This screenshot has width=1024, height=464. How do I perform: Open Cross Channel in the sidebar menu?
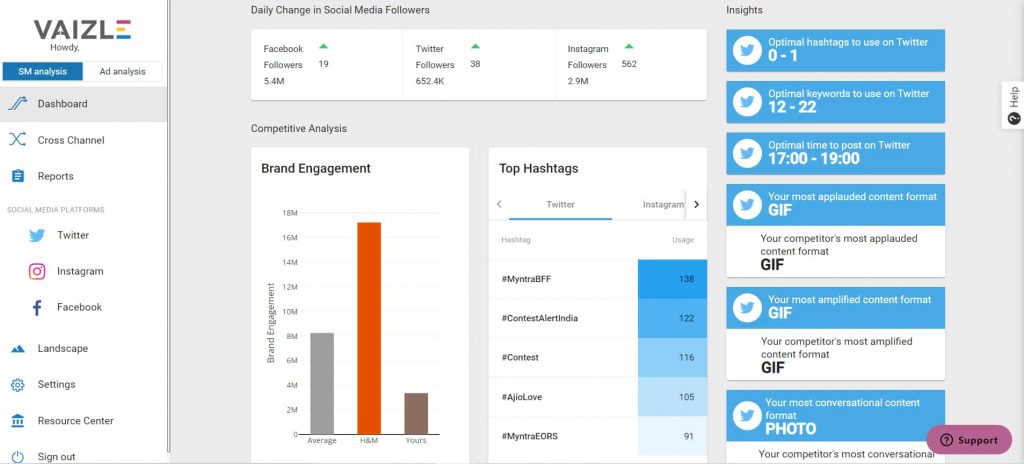(83, 140)
